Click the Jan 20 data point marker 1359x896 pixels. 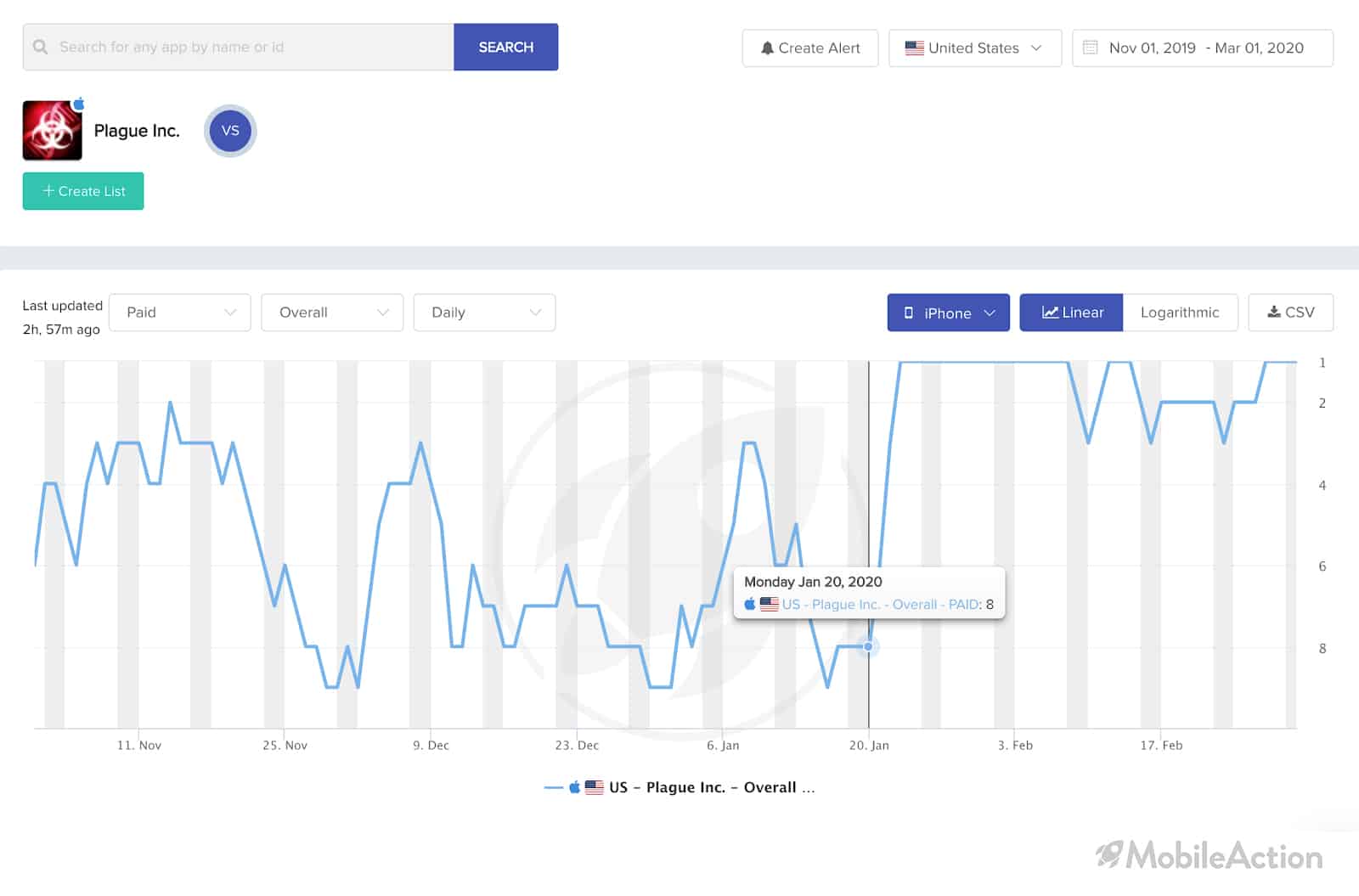tap(868, 647)
